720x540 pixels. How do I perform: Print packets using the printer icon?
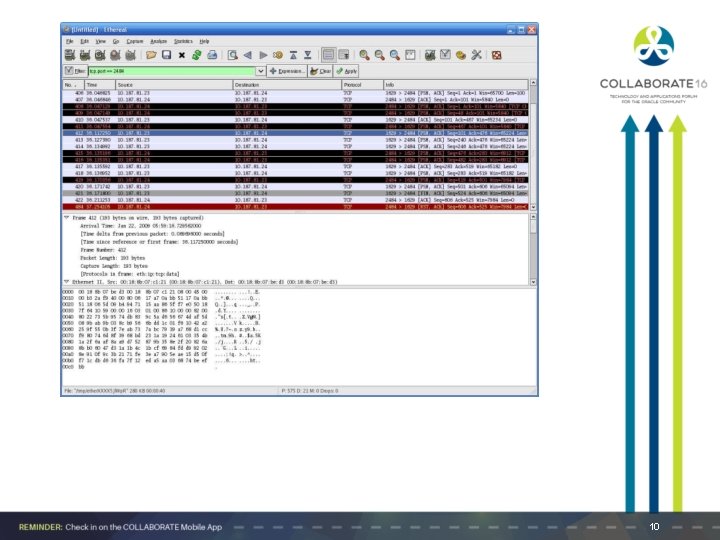point(212,55)
